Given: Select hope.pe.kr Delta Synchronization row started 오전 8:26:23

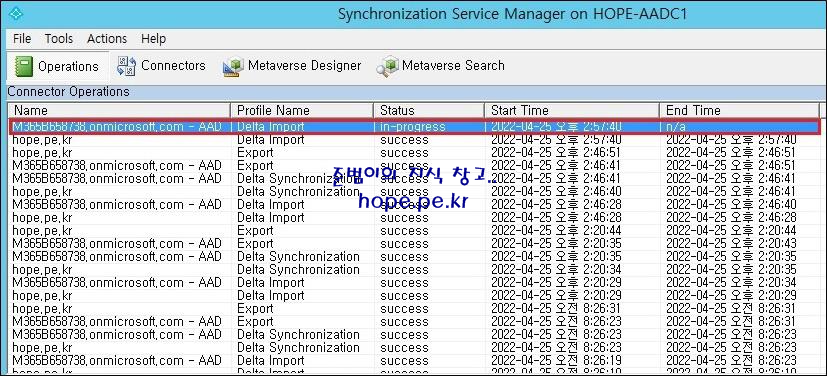Looking at the screenshot, I should click(x=414, y=348).
